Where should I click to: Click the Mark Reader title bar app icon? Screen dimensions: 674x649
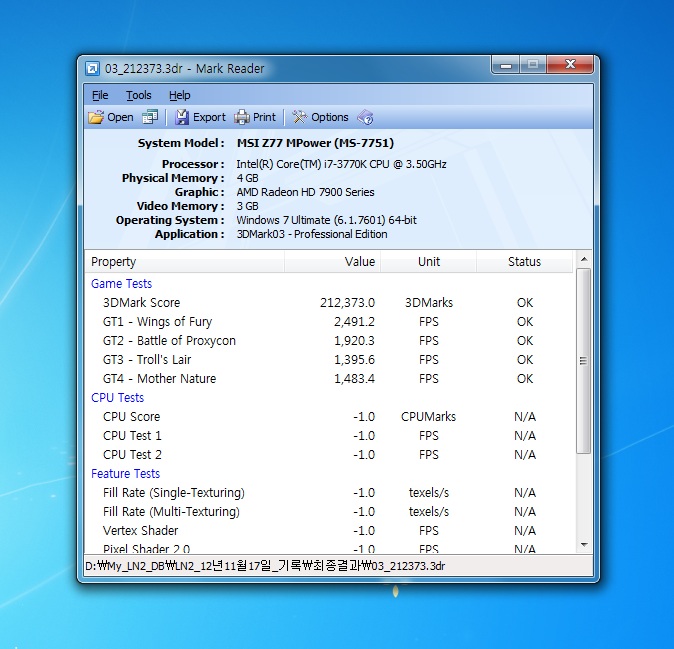92,68
